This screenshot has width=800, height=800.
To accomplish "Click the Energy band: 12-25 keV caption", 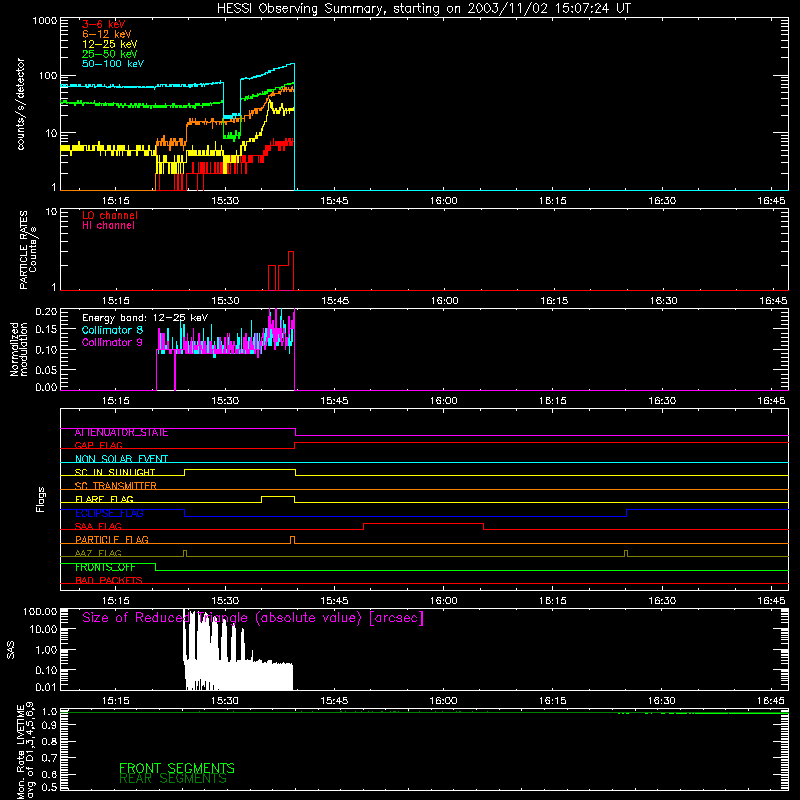I will (145, 318).
